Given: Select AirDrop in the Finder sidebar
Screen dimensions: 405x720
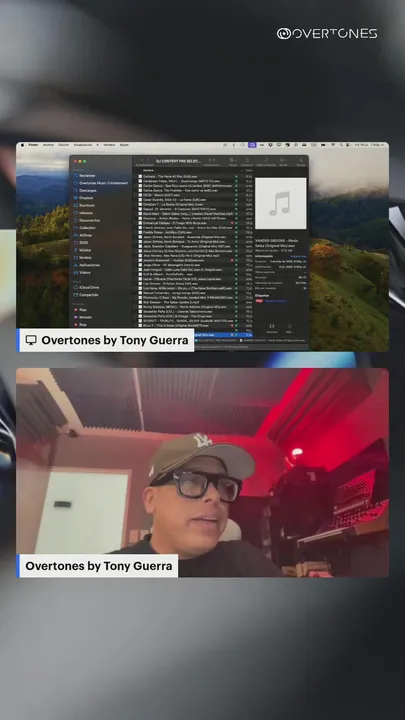Looking at the screenshot, I should 85,235.
